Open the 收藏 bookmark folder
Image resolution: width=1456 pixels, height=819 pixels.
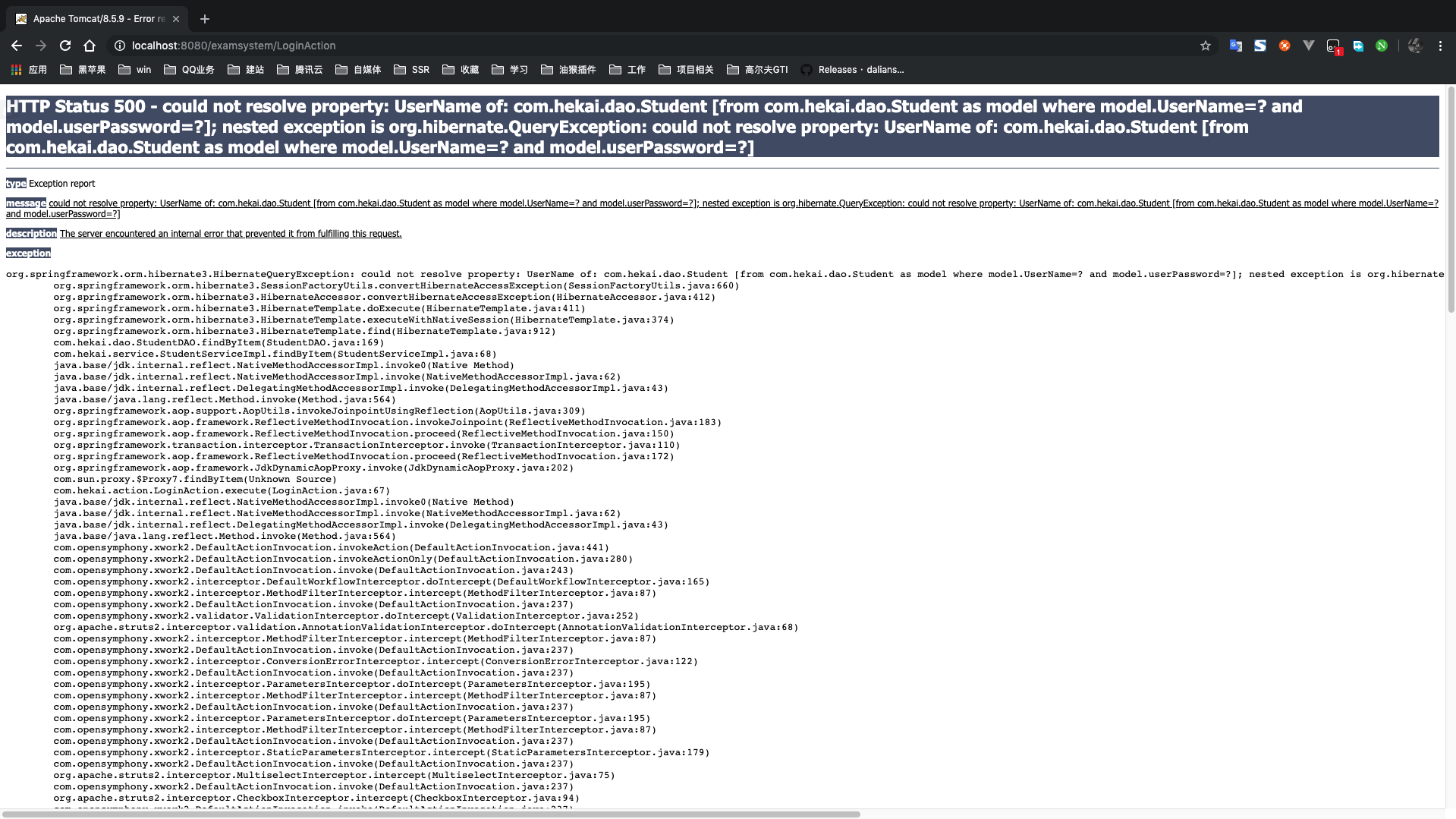461,70
